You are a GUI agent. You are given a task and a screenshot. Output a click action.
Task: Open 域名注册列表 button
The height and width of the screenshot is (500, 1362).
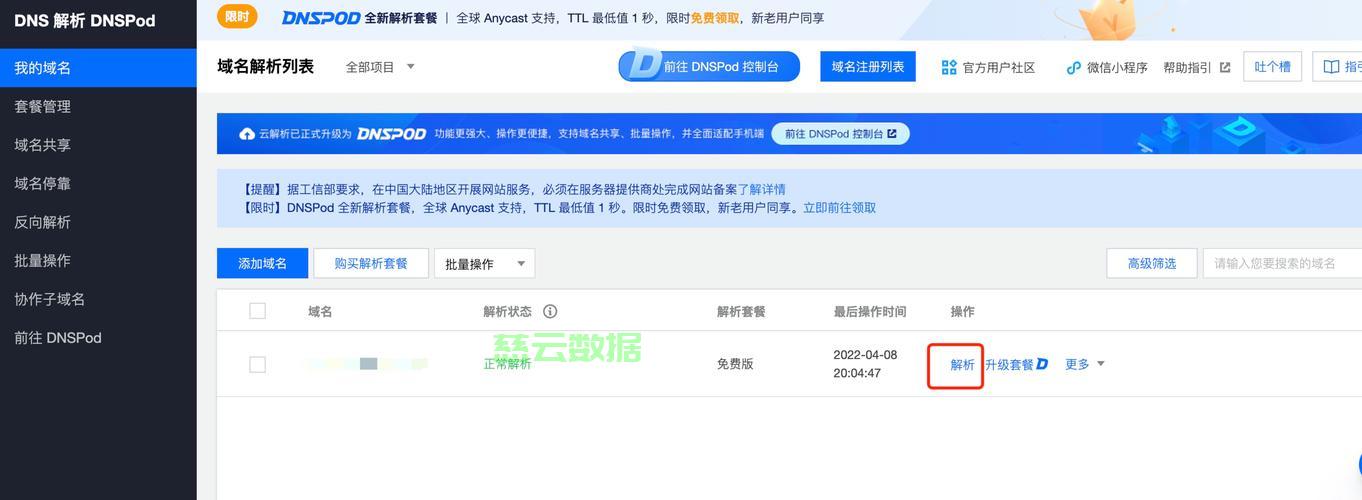868,66
